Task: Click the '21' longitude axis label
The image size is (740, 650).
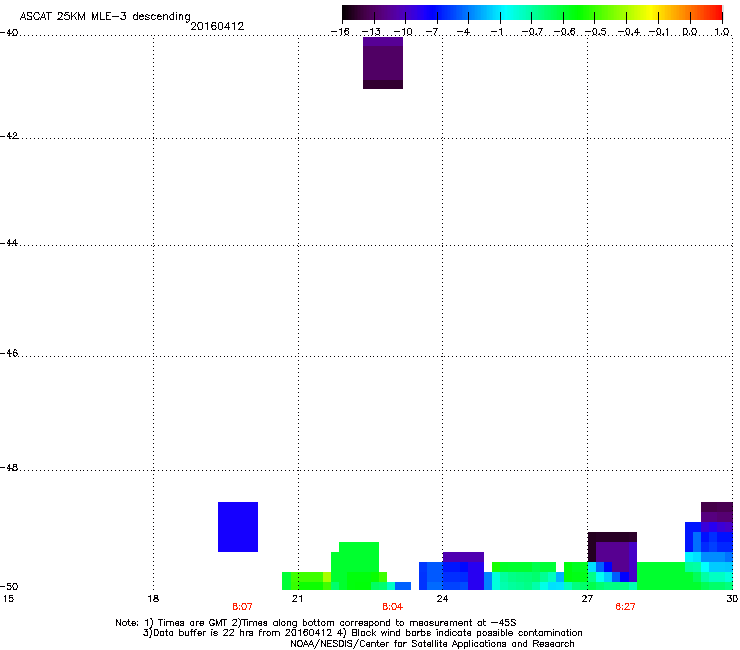Action: click(297, 599)
